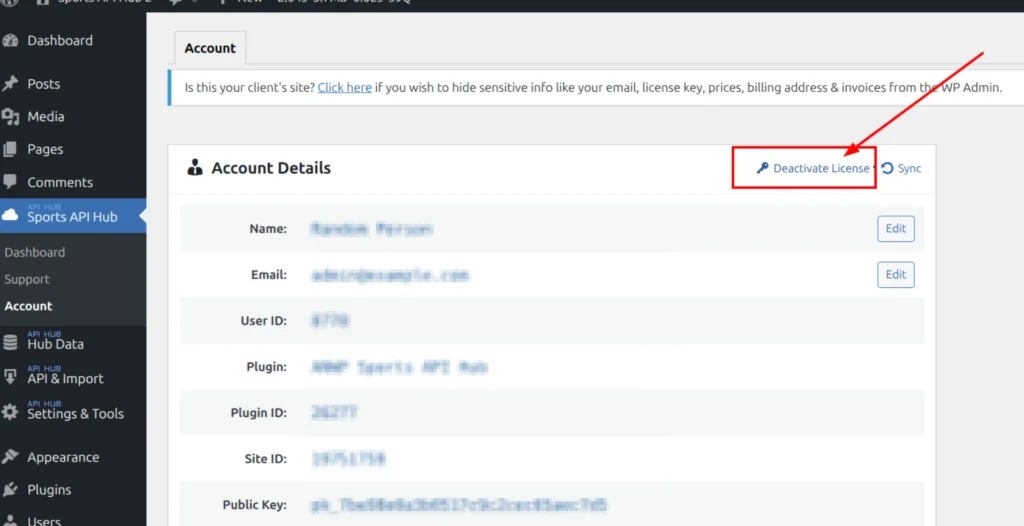Click the Sync link
This screenshot has width=1024, height=526.
pyautogui.click(x=909, y=168)
